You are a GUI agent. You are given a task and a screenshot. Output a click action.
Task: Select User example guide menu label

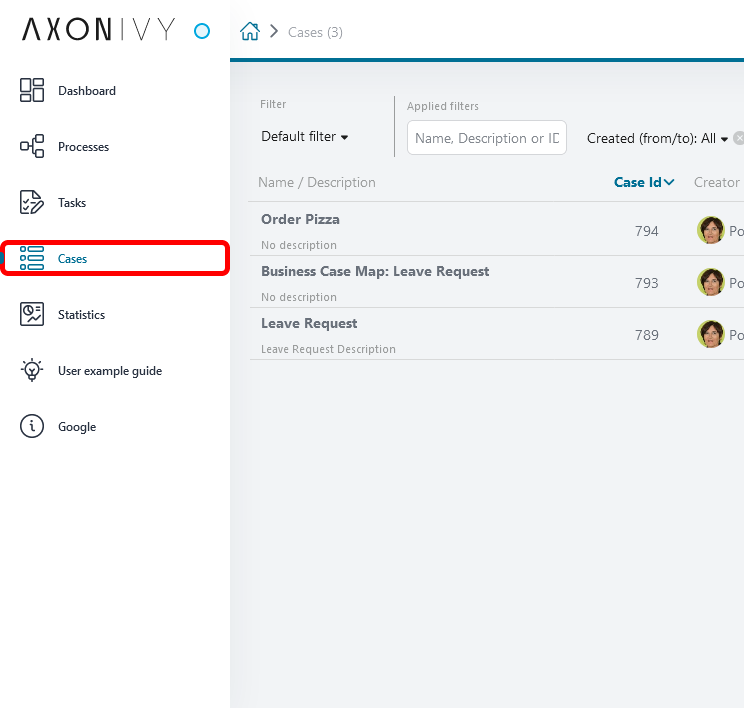click(110, 371)
